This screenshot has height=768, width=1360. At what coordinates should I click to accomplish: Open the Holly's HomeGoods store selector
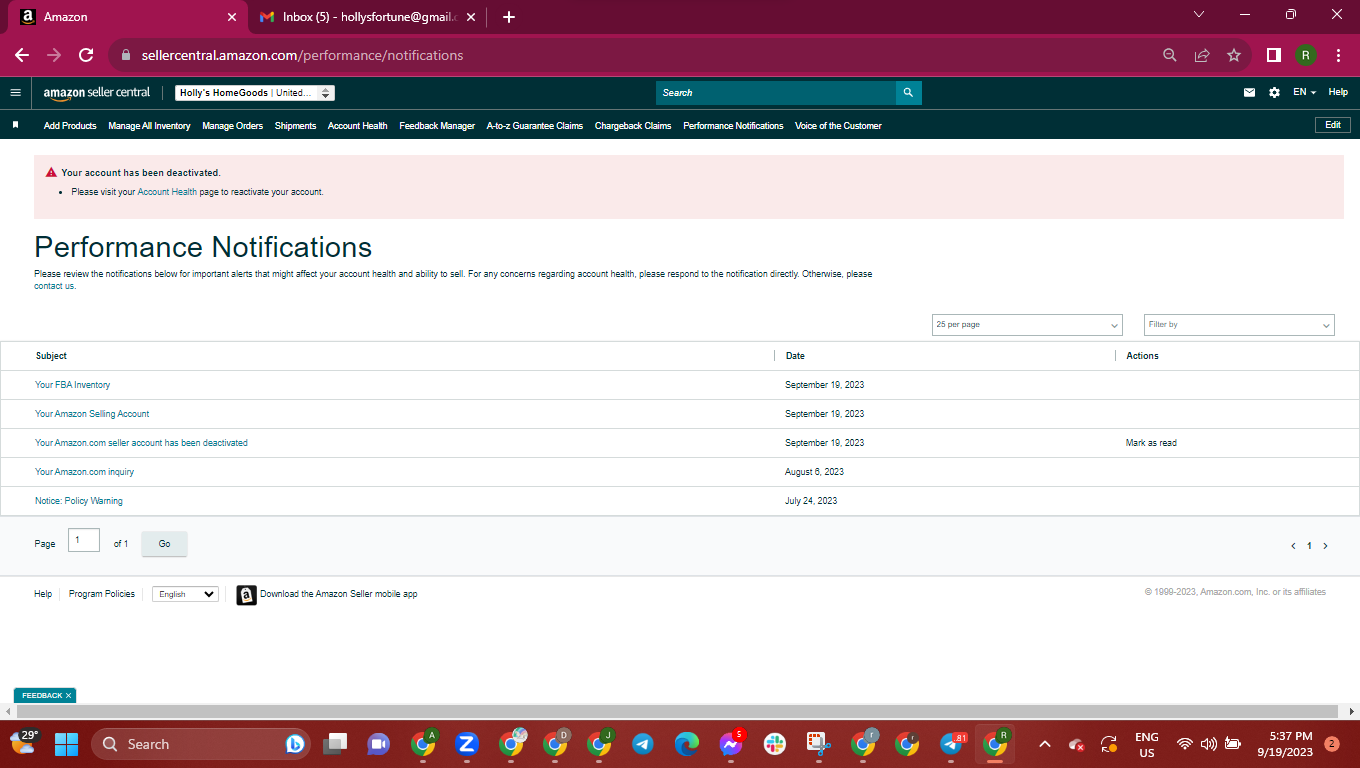click(255, 93)
